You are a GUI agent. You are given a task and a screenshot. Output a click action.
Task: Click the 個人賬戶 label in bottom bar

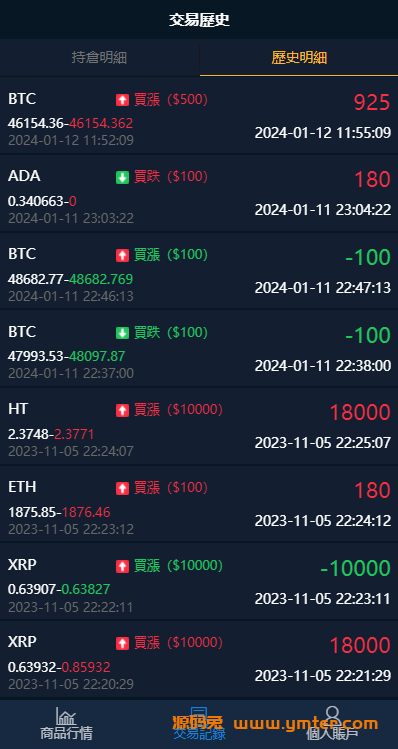point(332,733)
